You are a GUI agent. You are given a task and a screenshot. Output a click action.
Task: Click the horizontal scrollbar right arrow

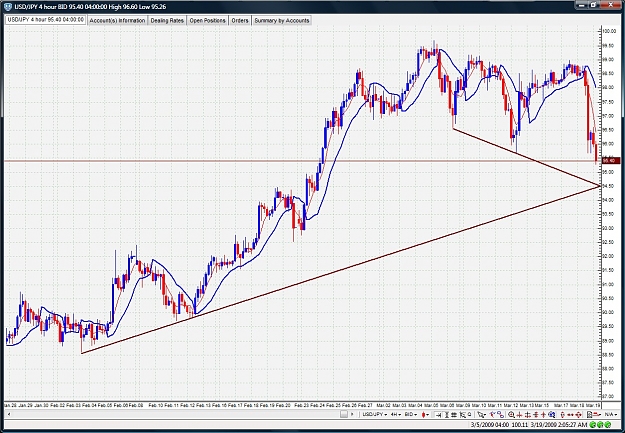pos(352,414)
